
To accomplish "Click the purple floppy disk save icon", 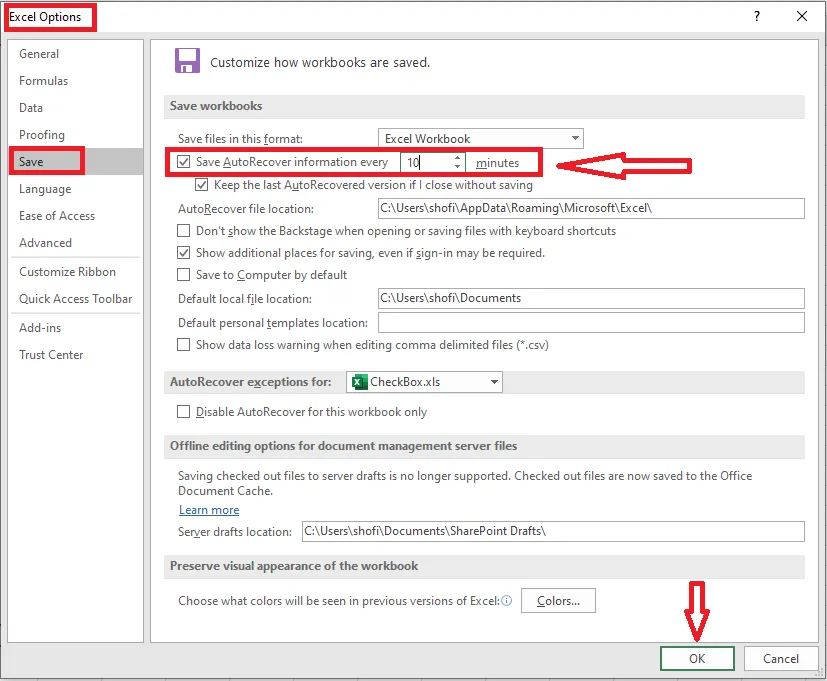I will [x=187, y=61].
